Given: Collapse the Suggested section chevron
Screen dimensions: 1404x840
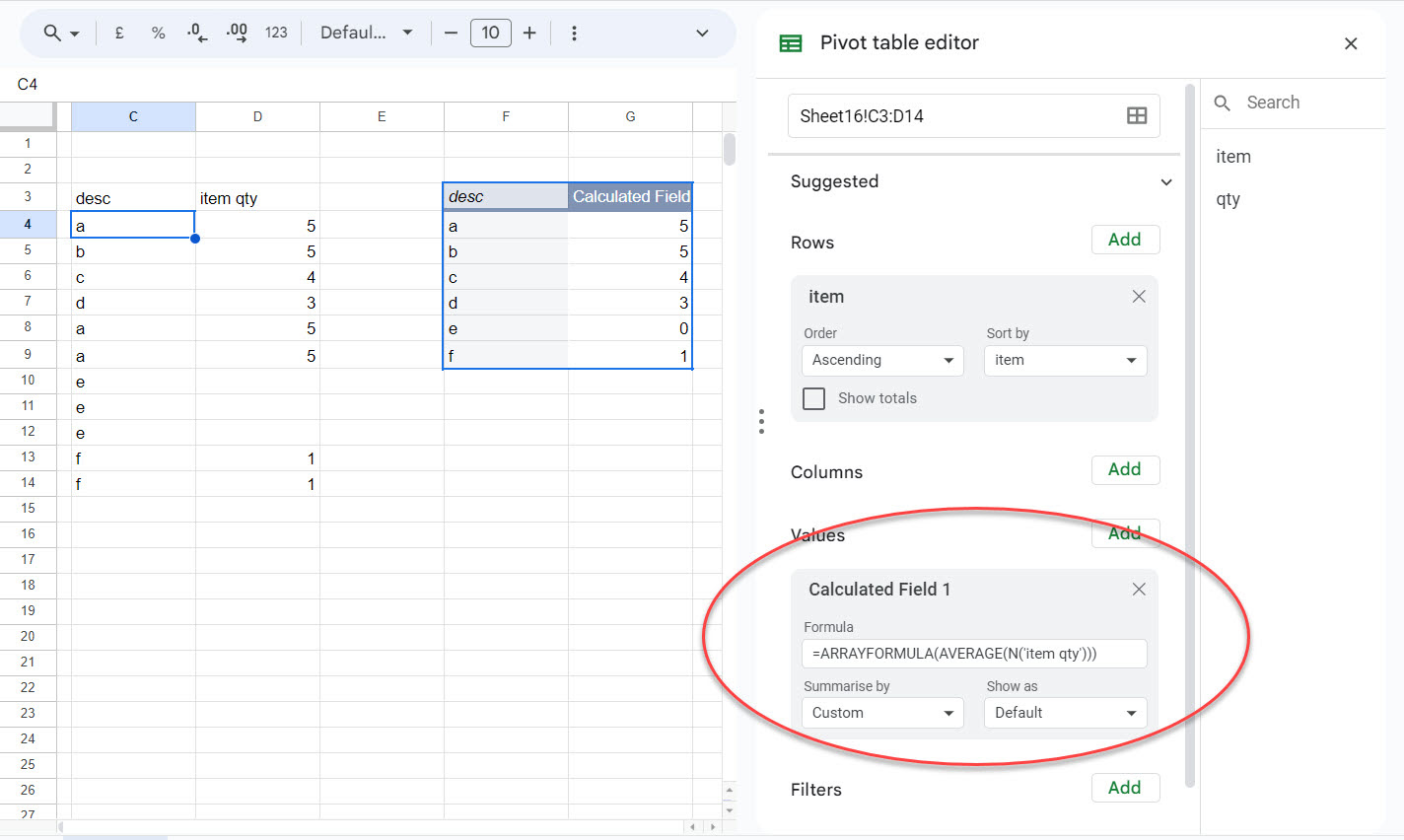Looking at the screenshot, I should pyautogui.click(x=1166, y=181).
